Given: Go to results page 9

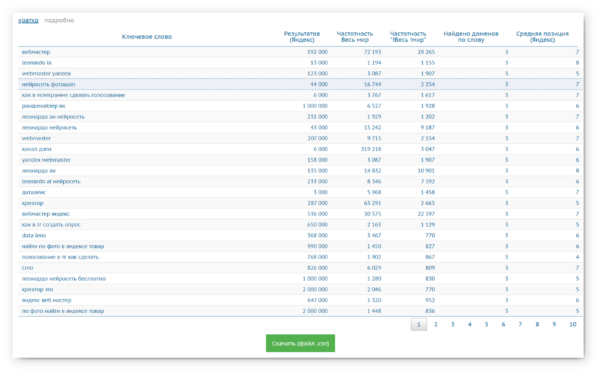Looking at the screenshot, I should click(554, 324).
